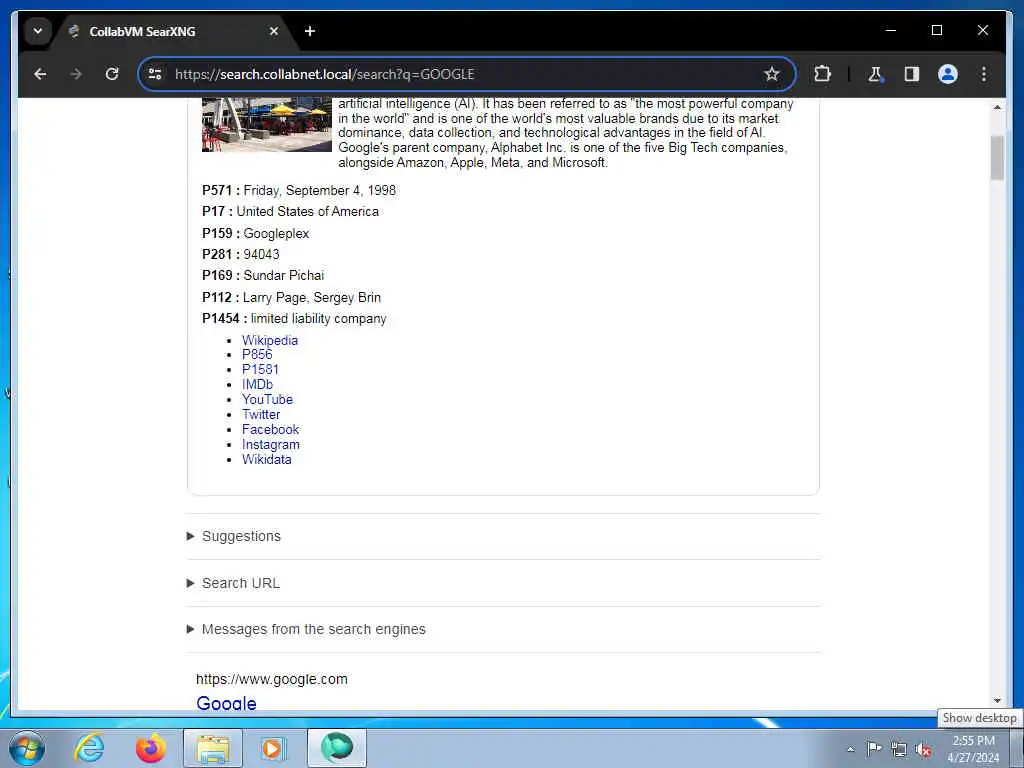Click the page vertical scrollbar thumb

997,157
